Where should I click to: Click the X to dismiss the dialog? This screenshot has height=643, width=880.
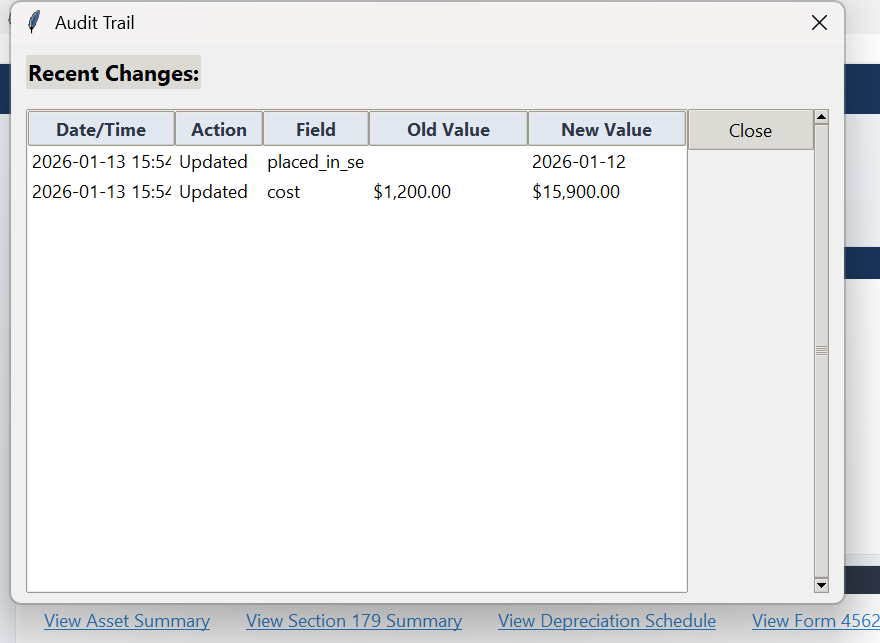point(819,22)
